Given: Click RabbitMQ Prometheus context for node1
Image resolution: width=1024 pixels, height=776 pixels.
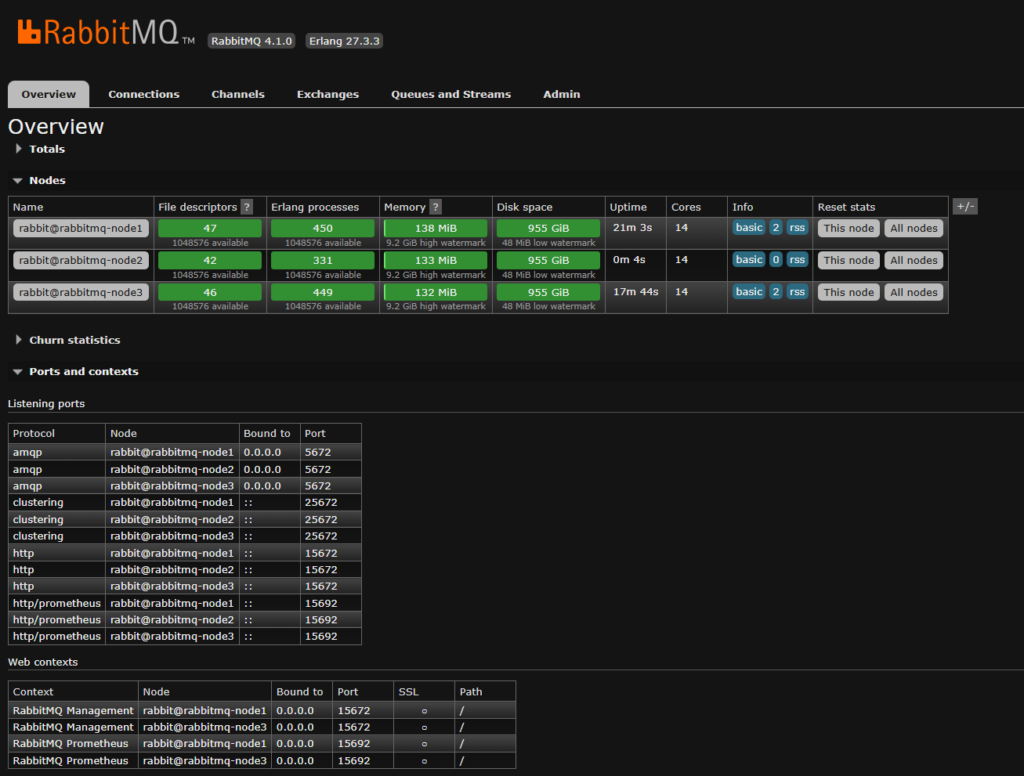Looking at the screenshot, I should pyautogui.click(x=71, y=743).
